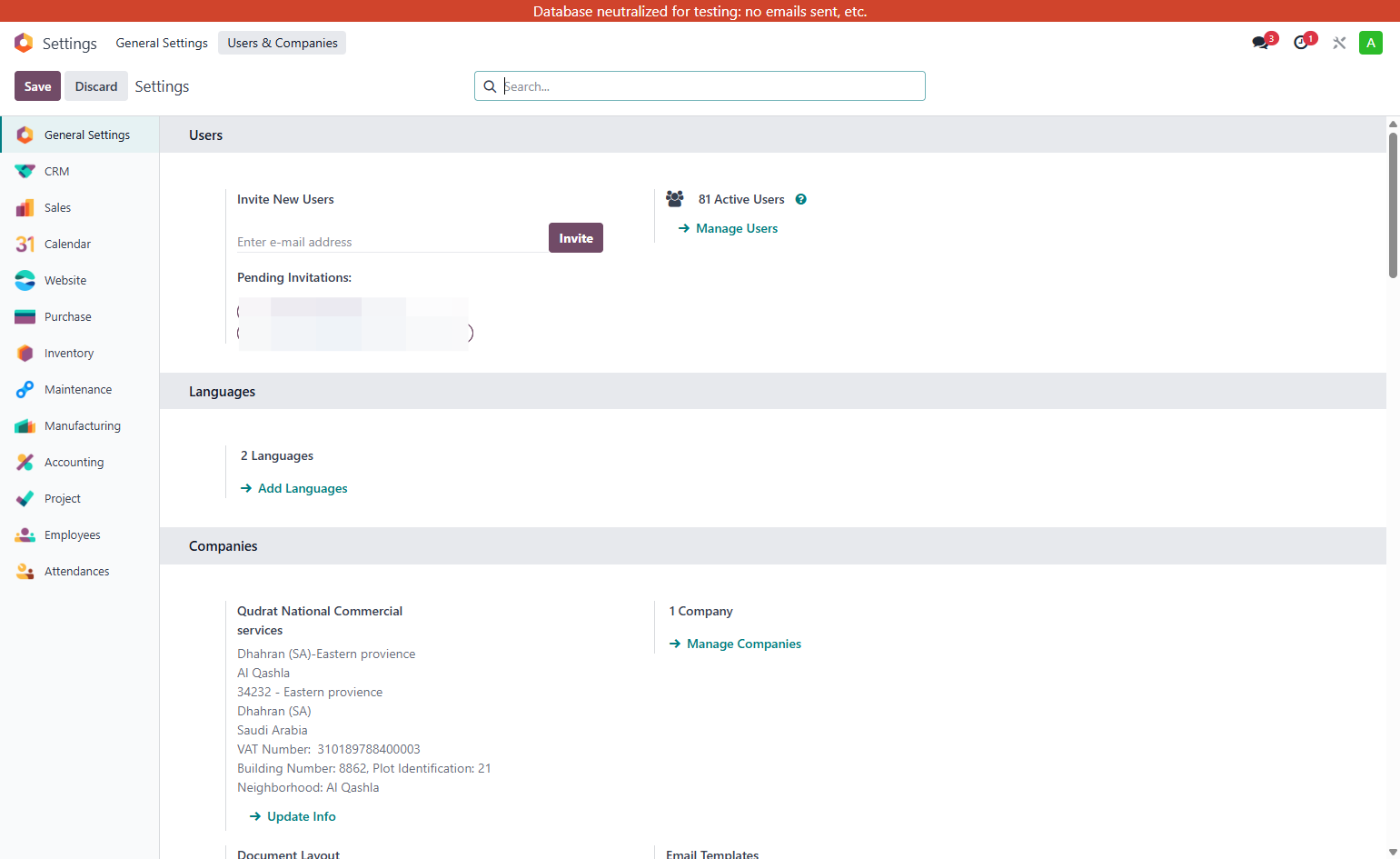
Task: Select Maintenance in the settings sidebar
Action: point(80,389)
